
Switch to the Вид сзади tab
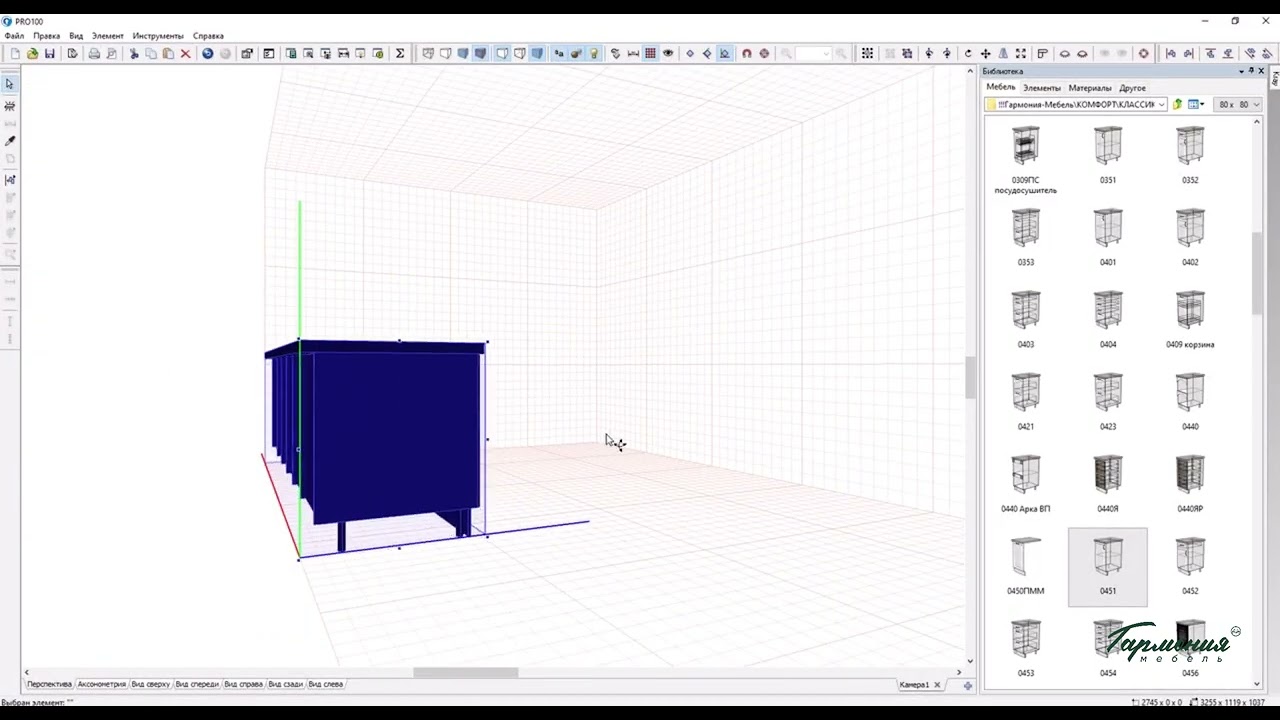click(x=286, y=684)
